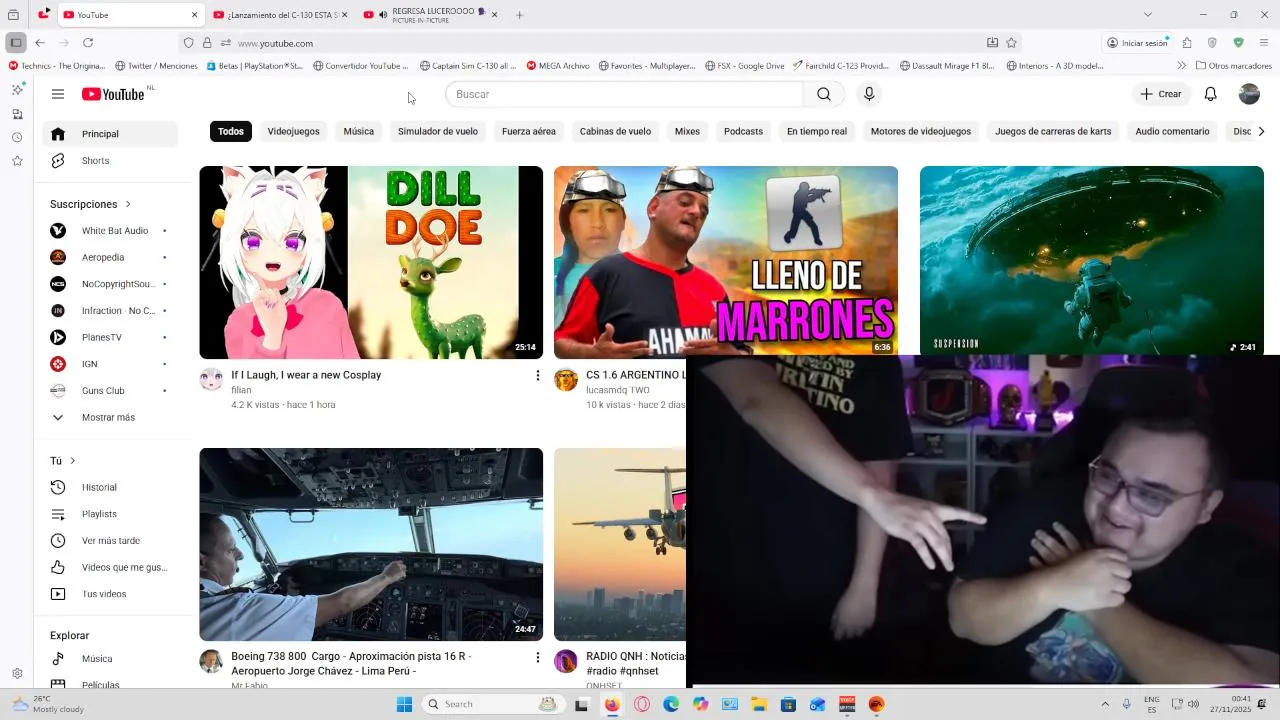Image resolution: width=1280 pixels, height=720 pixels.
Task: Click the Crear button
Action: click(x=1161, y=94)
